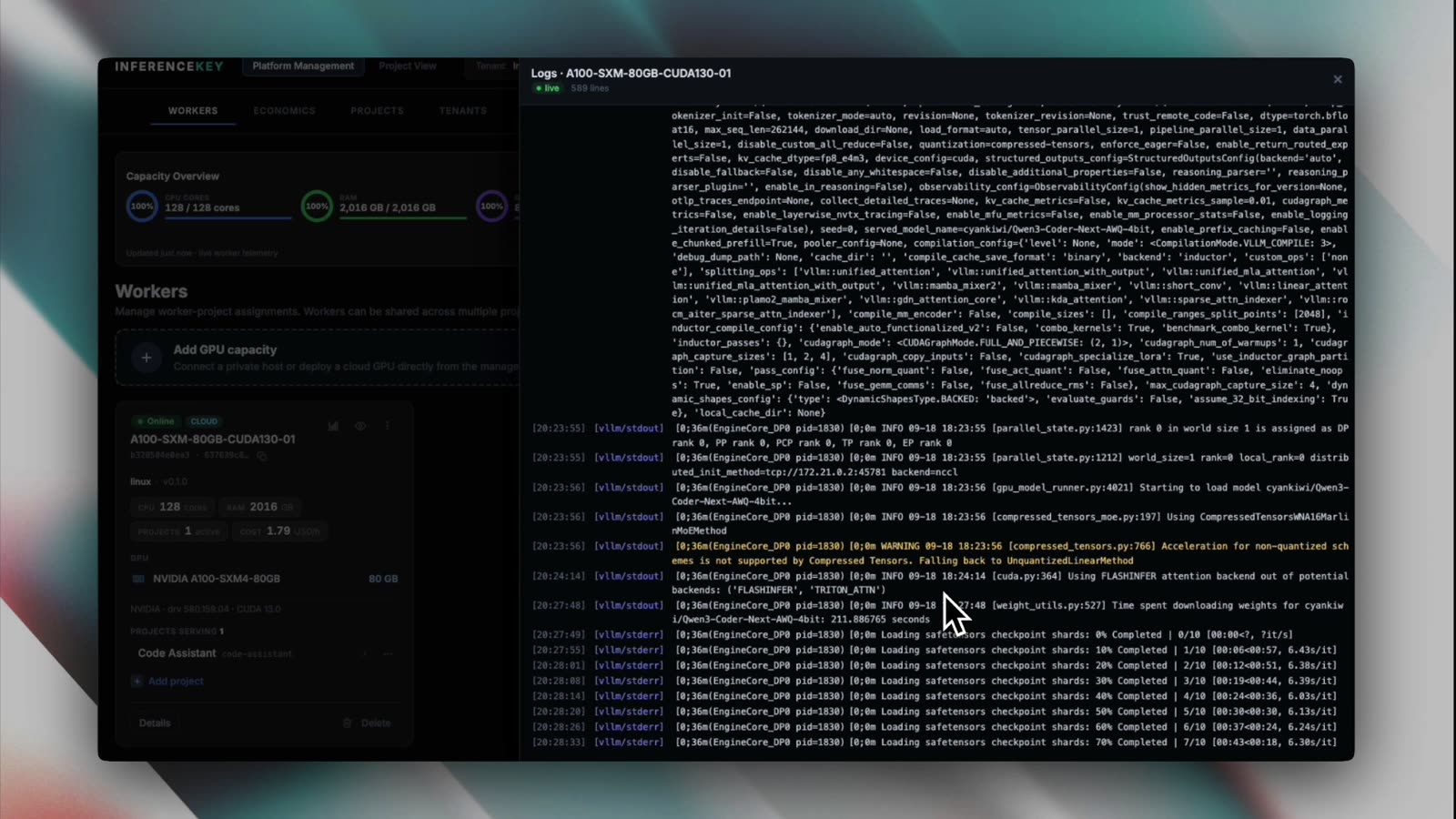The height and width of the screenshot is (819, 1456).
Task: Click the RAM 100% ring gauge
Action: (x=317, y=207)
